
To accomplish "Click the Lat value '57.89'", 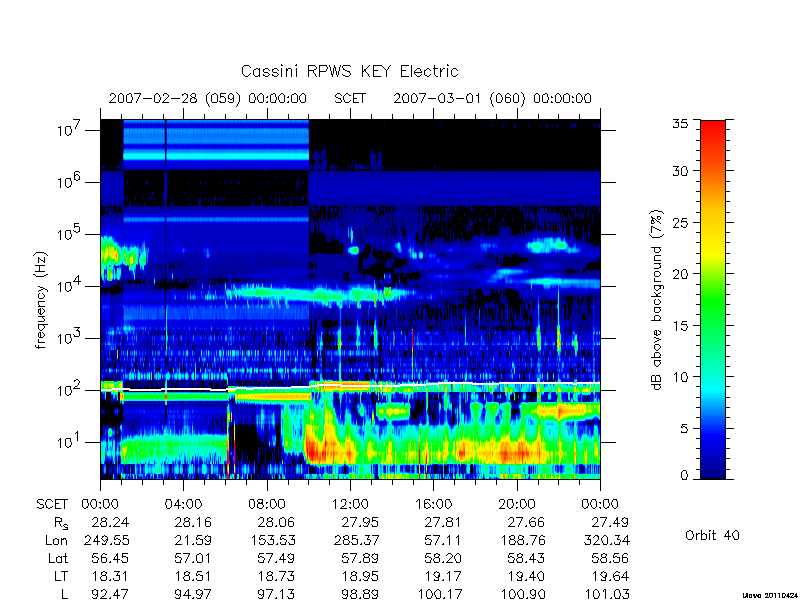I will point(360,558).
